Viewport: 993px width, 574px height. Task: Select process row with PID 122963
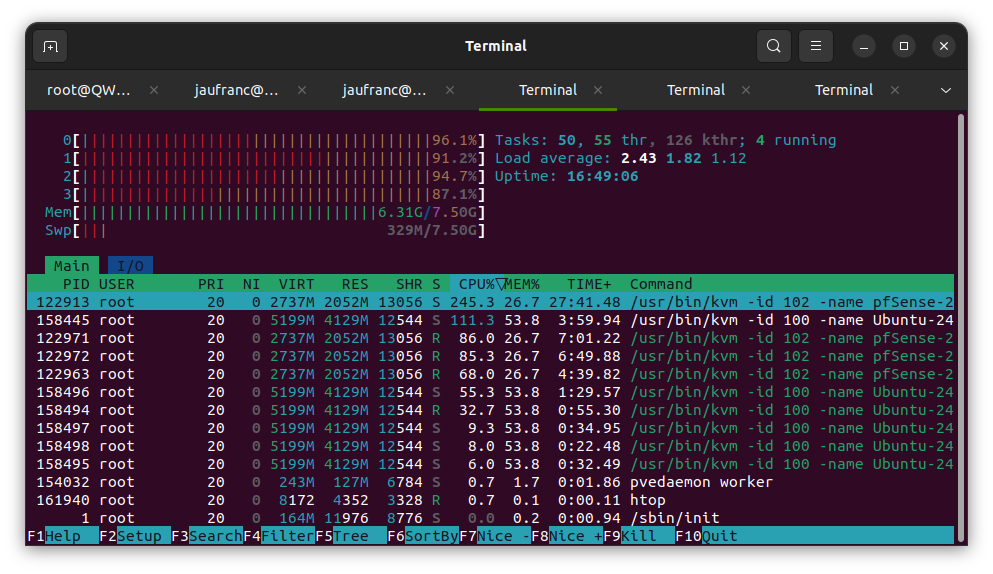[490, 374]
